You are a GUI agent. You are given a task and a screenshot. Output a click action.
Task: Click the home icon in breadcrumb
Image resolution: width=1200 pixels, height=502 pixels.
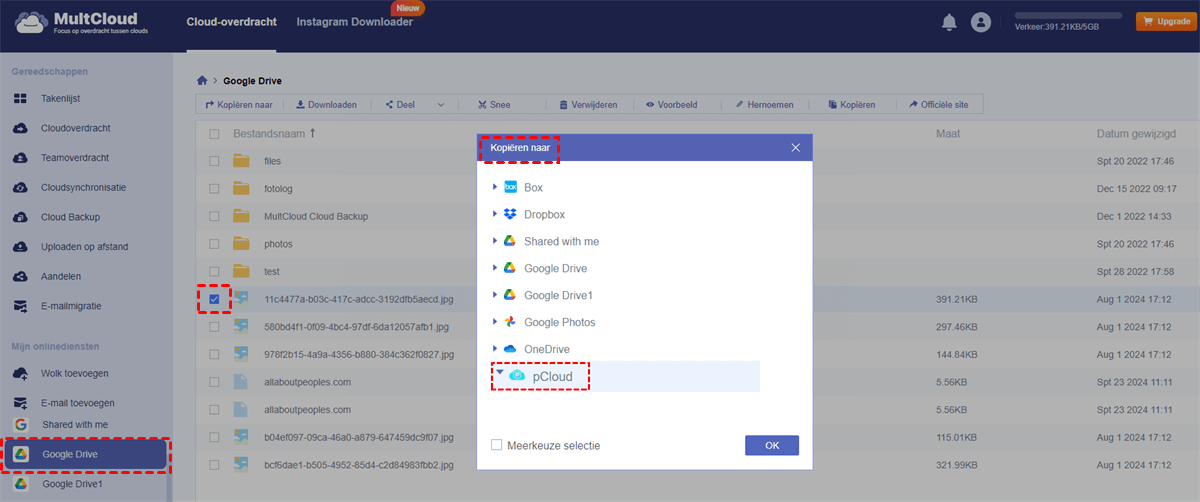point(203,80)
